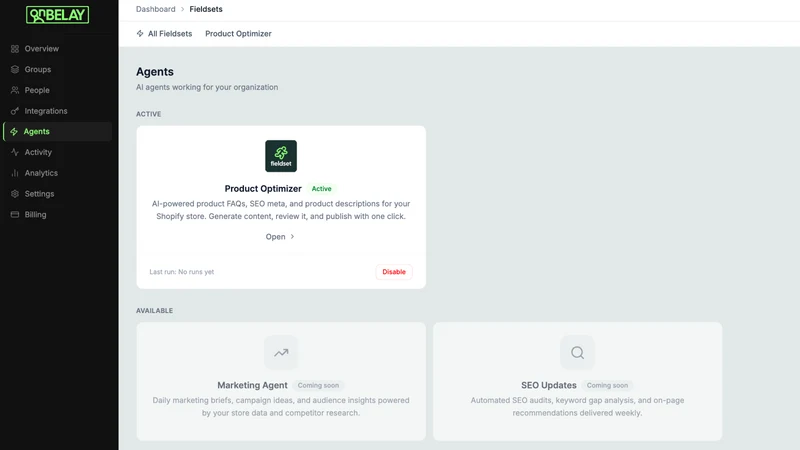Click 'Last run: No runs yet' text
Viewport: 800px width, 450px height.
[x=182, y=272]
